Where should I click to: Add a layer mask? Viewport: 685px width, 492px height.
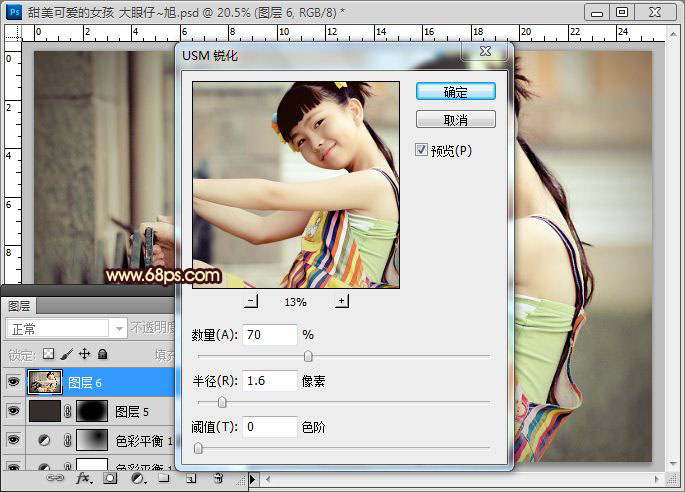(x=110, y=479)
